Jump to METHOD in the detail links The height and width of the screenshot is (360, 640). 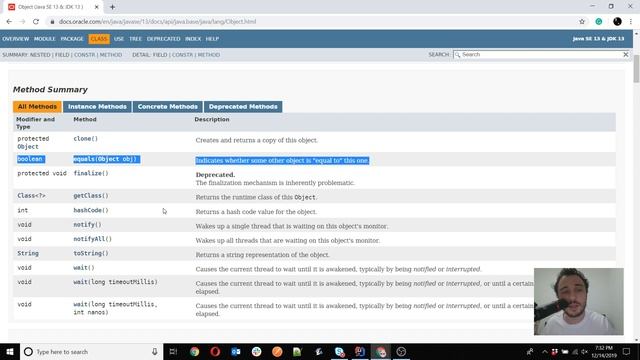(209, 55)
